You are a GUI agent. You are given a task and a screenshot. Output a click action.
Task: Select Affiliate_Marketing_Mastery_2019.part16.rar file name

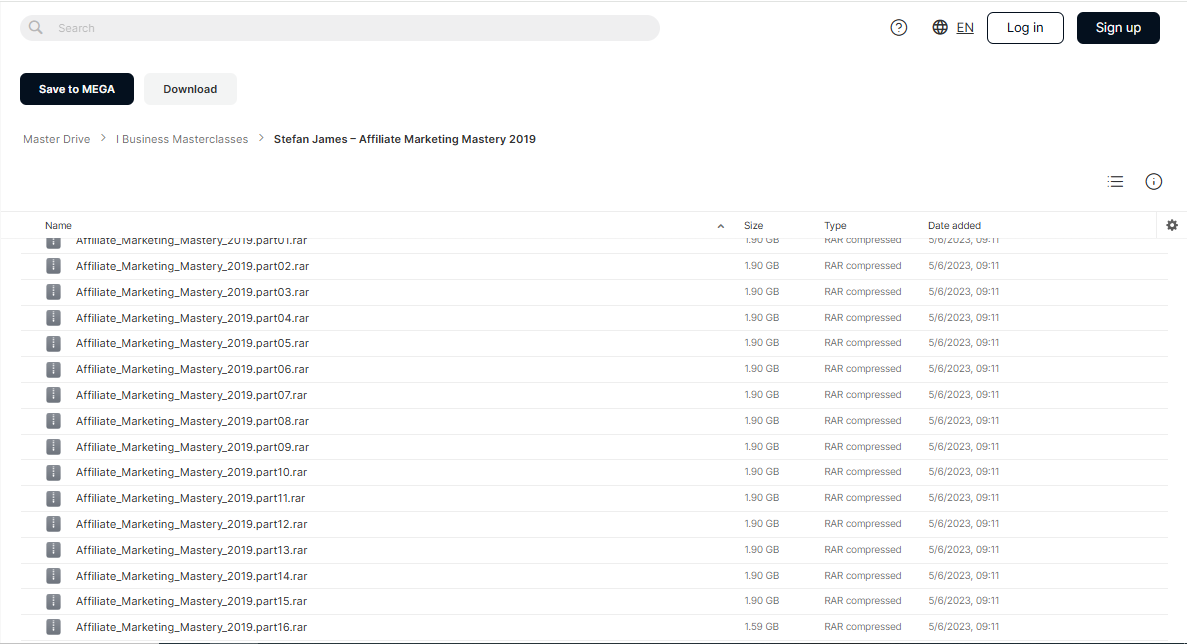pyautogui.click(x=192, y=627)
